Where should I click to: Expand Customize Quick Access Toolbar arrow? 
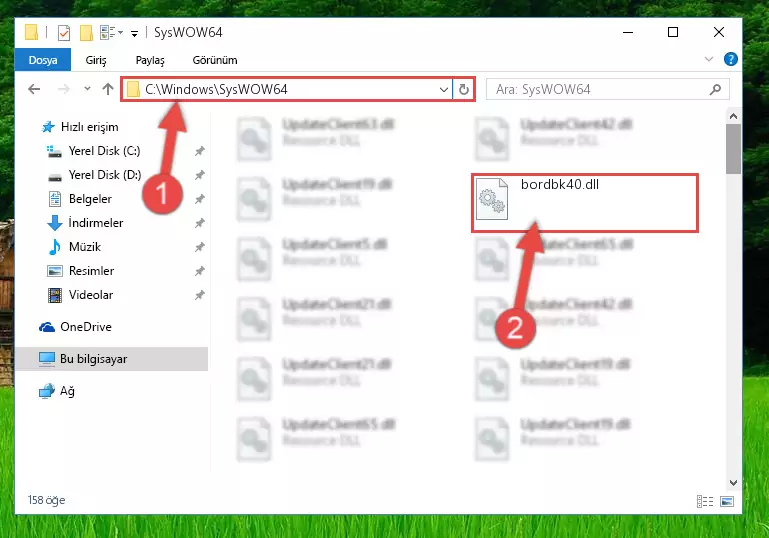134,33
